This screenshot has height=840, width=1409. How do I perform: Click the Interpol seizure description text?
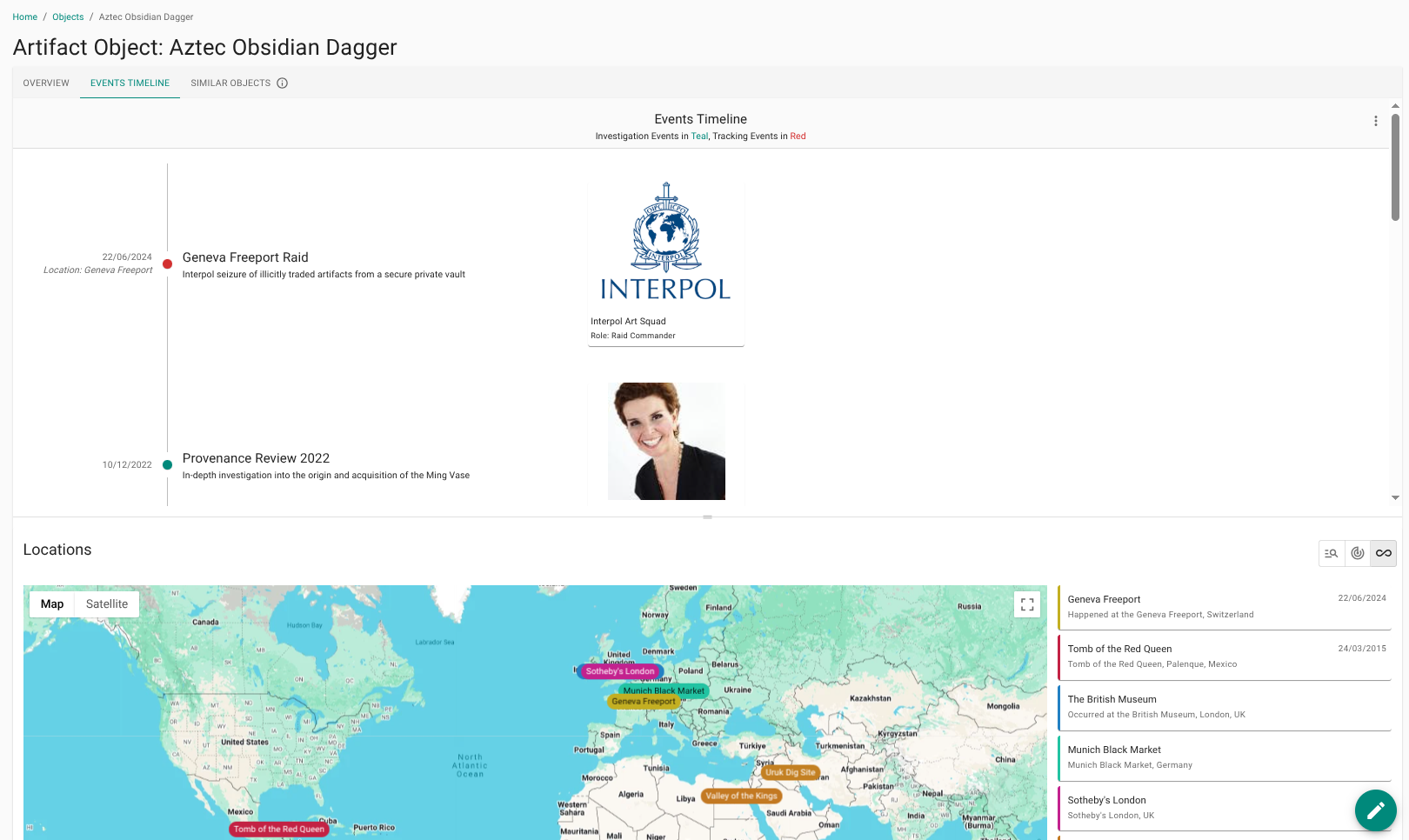point(324,275)
